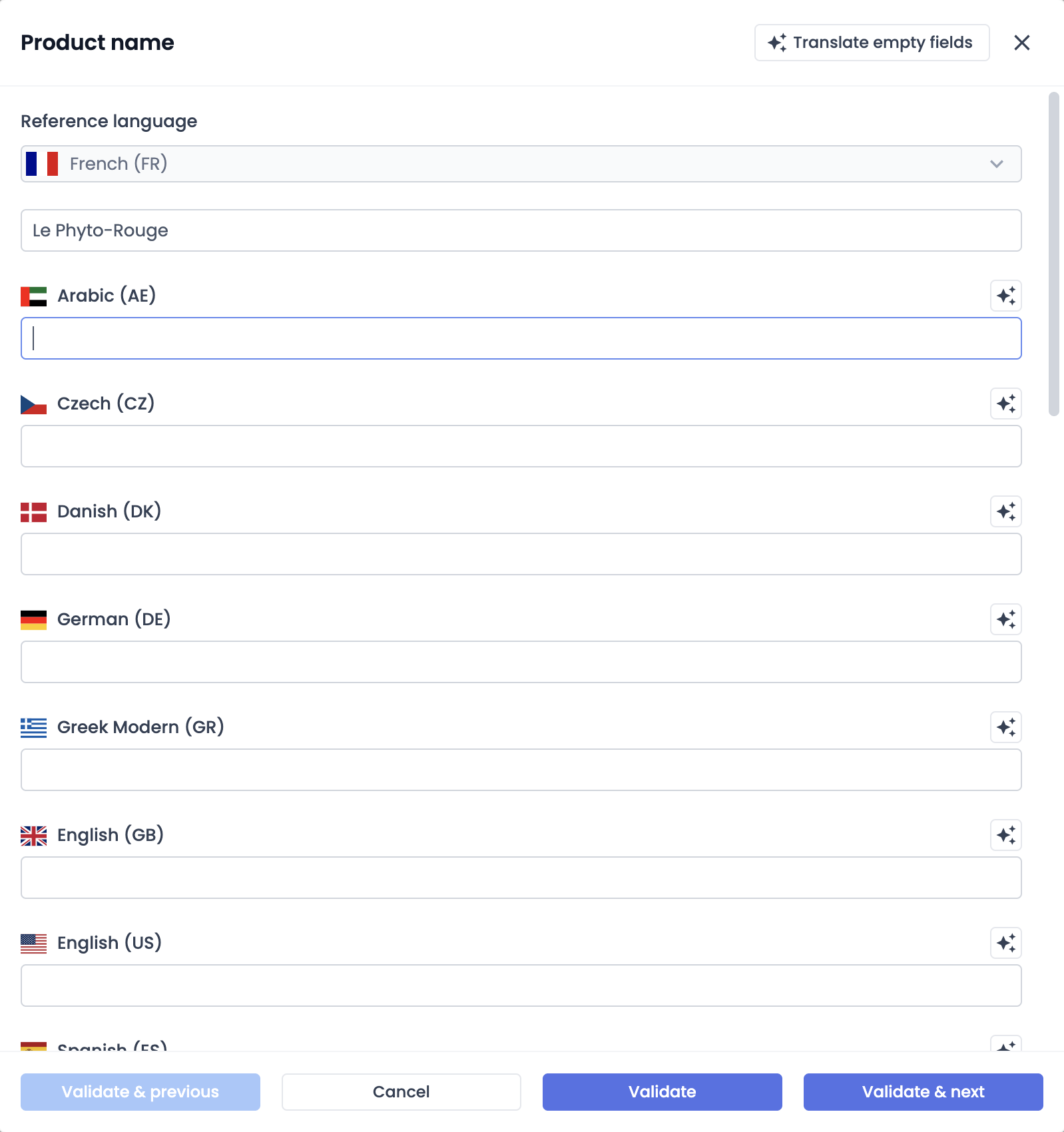Image resolution: width=1064 pixels, height=1132 pixels.
Task: Use the sparkle icon beside German
Action: point(1006,619)
